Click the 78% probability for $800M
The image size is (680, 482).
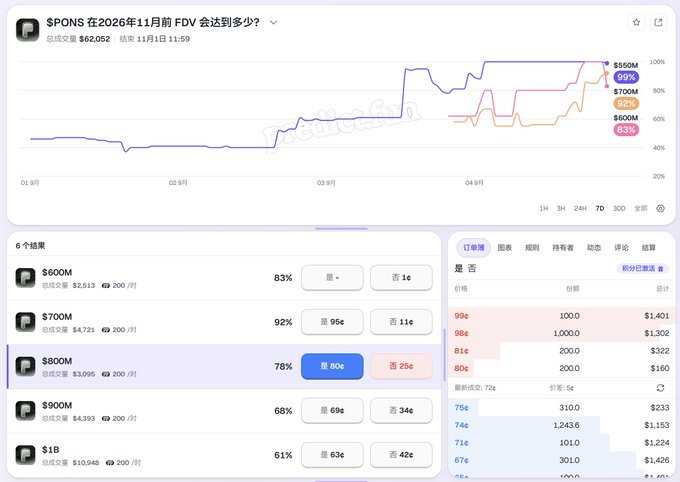coord(283,367)
